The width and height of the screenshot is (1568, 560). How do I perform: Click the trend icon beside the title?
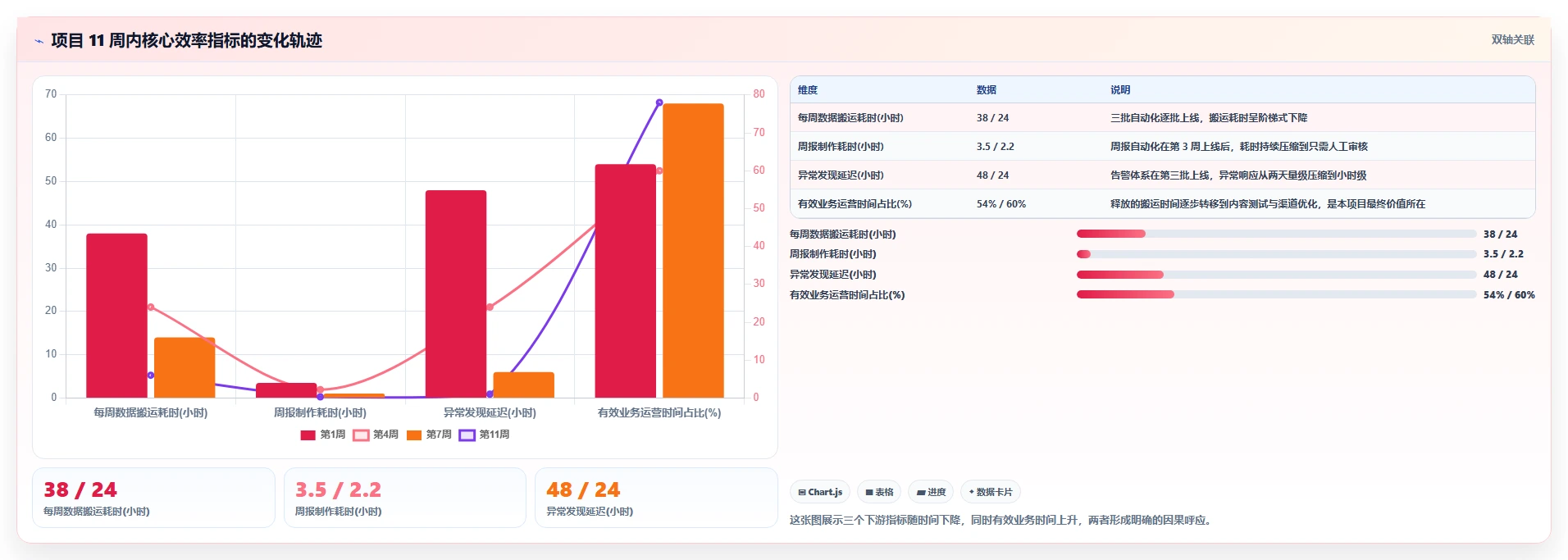[39, 41]
